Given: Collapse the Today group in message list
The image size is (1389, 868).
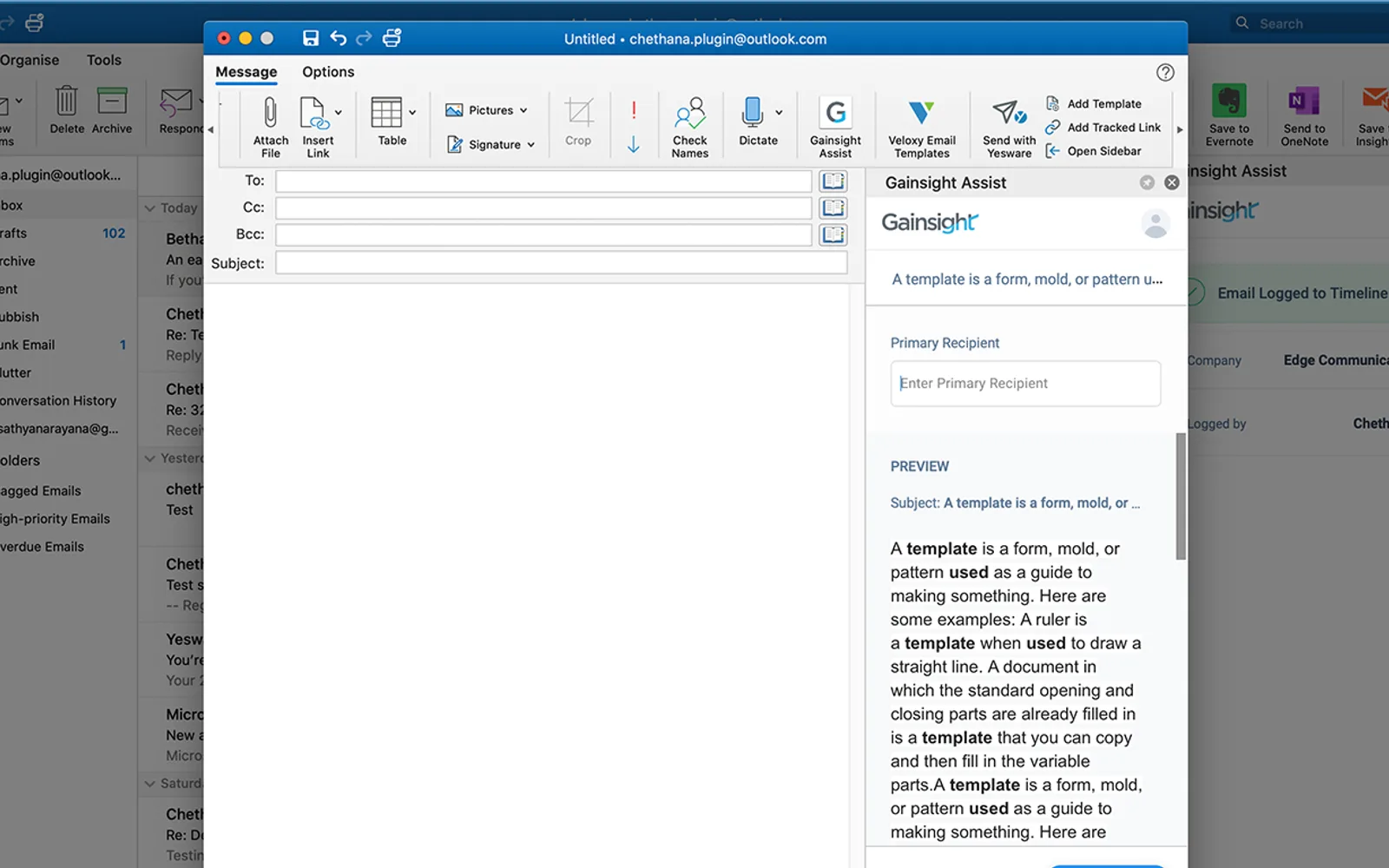Looking at the screenshot, I should coord(150,208).
